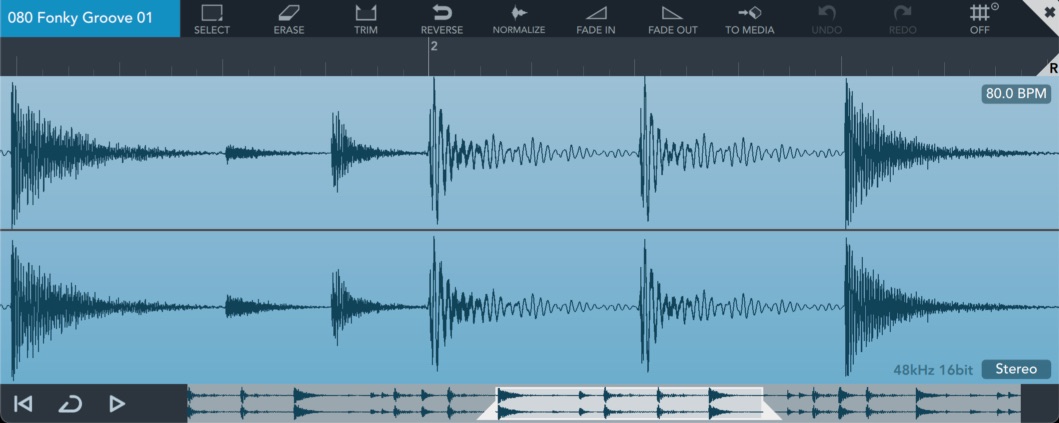Jump to the sample start
The height and width of the screenshot is (423, 1059).
23,404
